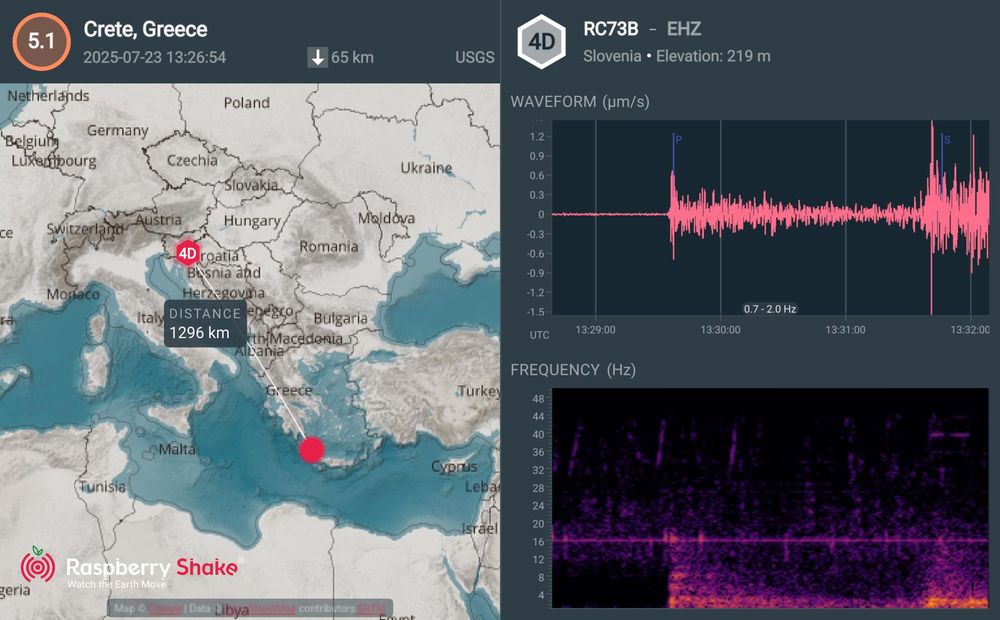Click the 5.1 magnitude circle badge

41,41
